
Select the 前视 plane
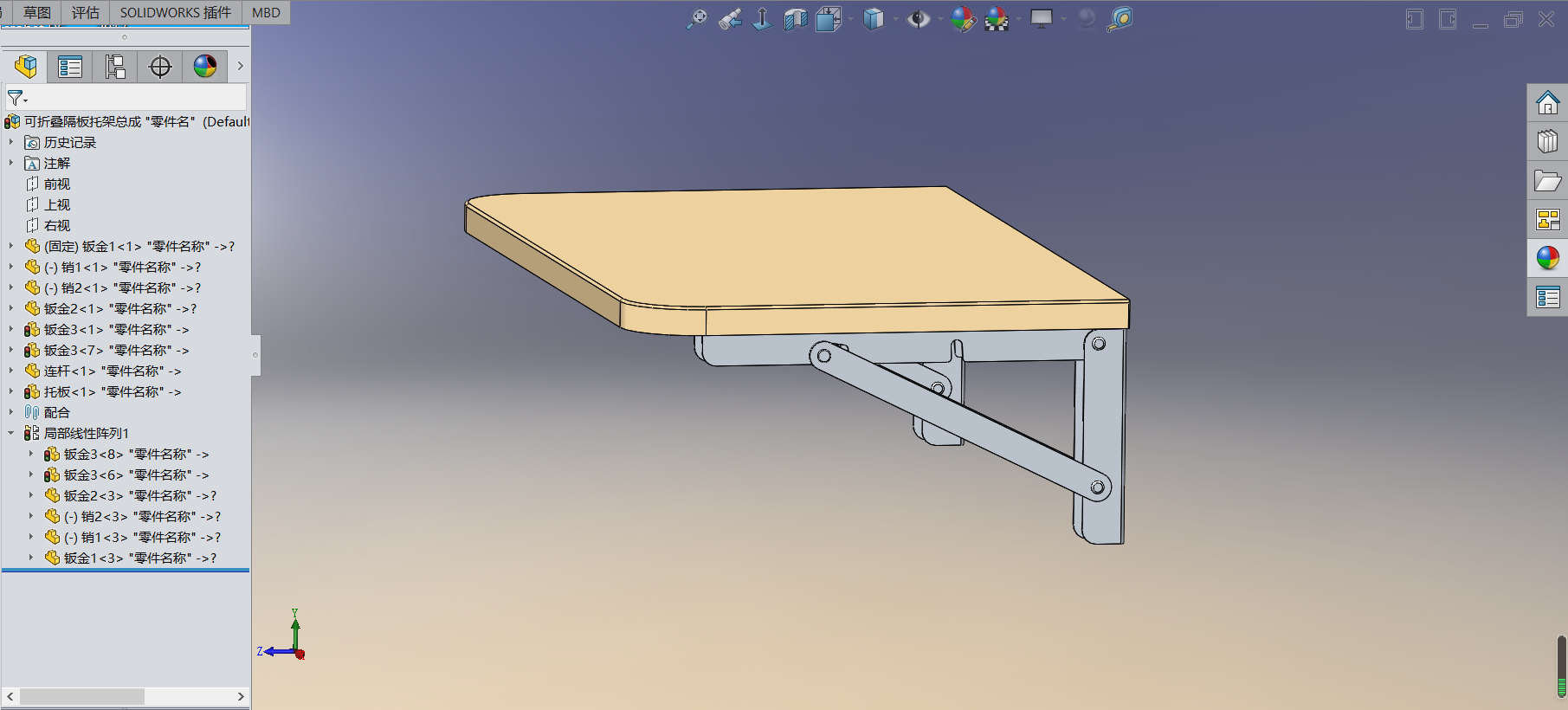[x=48, y=184]
